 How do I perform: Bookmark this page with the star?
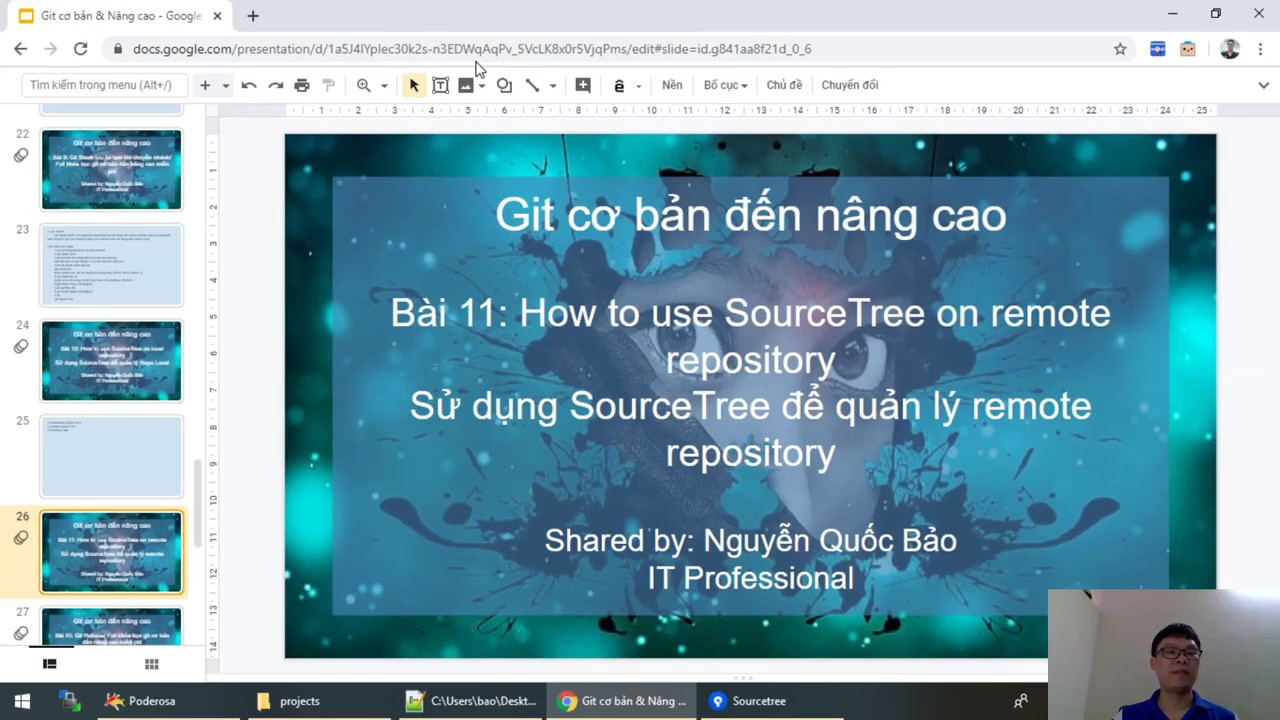pyautogui.click(x=1120, y=49)
